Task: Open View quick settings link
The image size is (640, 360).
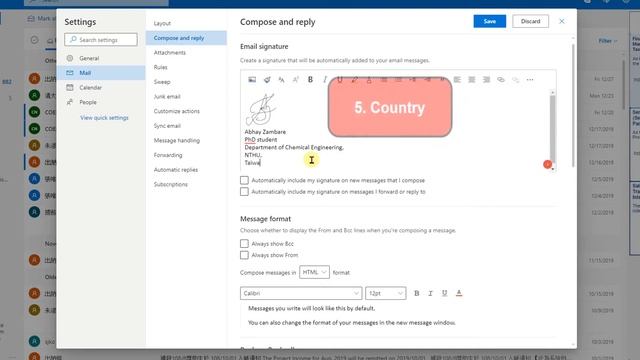Action: (104, 118)
